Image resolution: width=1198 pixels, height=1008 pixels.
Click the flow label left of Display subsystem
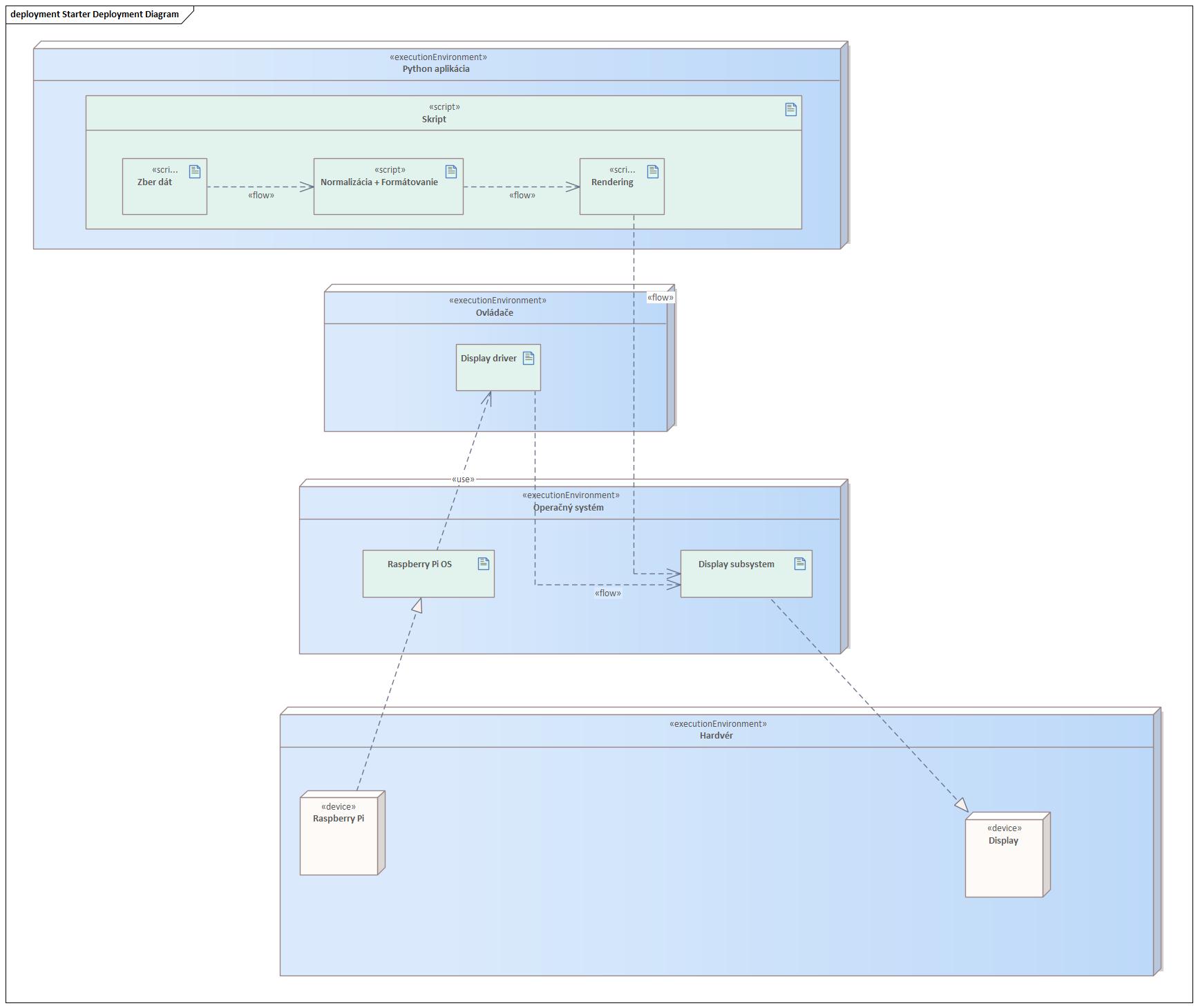click(x=608, y=593)
